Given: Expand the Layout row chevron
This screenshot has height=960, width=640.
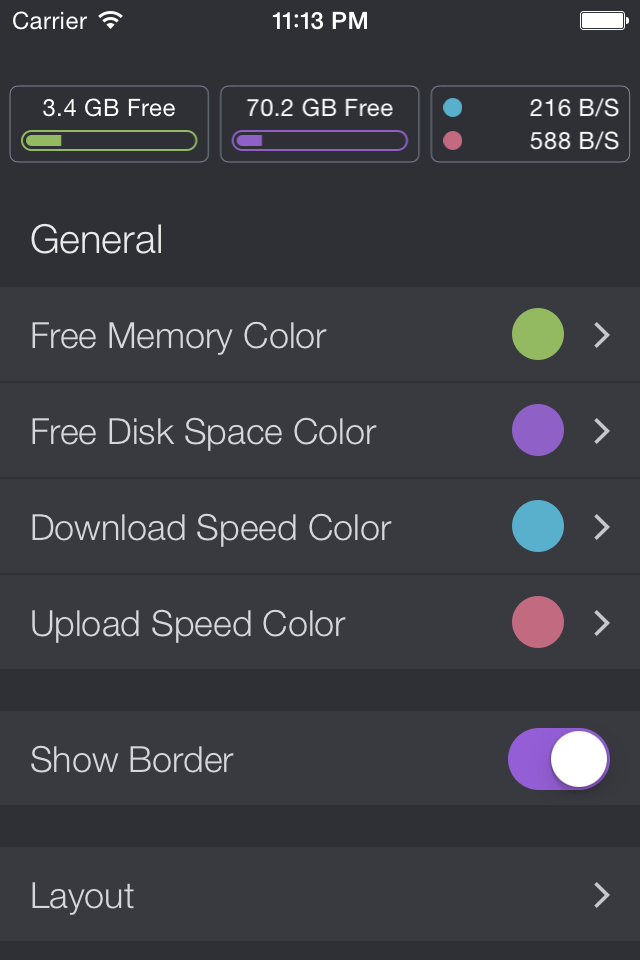Looking at the screenshot, I should coord(602,895).
